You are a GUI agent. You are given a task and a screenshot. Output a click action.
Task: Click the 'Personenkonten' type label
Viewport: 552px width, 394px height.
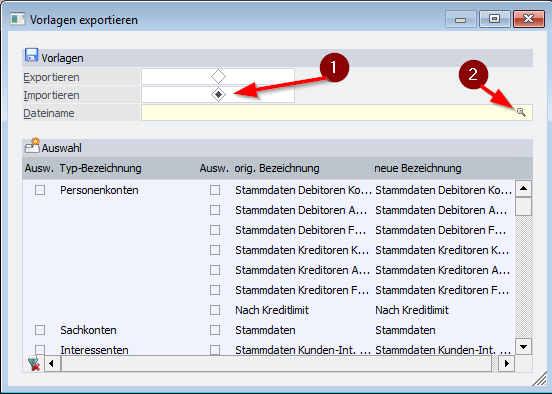pos(99,190)
